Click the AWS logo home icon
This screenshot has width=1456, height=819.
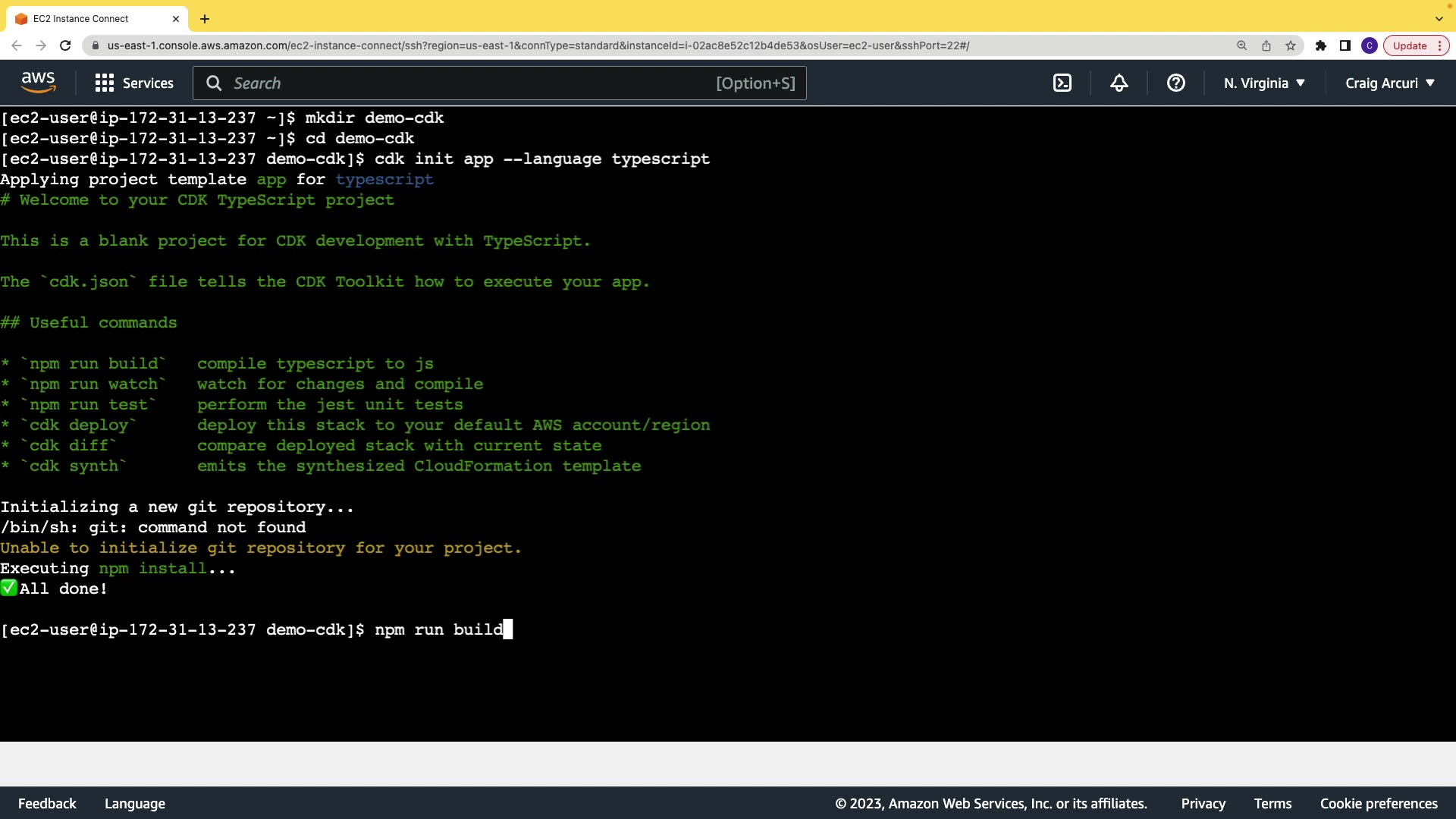38,83
